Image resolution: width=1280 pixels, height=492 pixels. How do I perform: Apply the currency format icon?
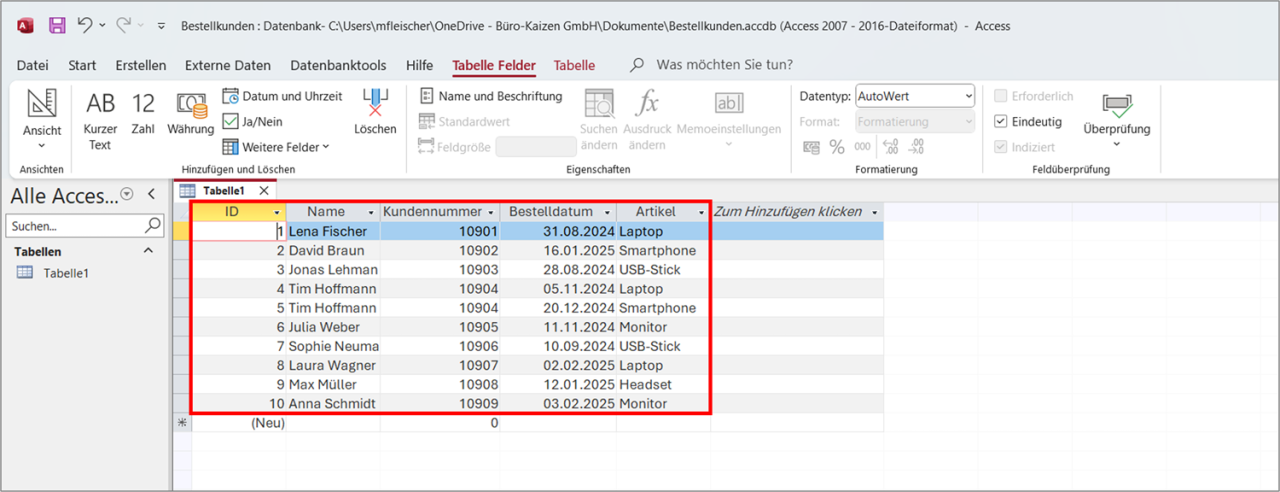coord(812,147)
